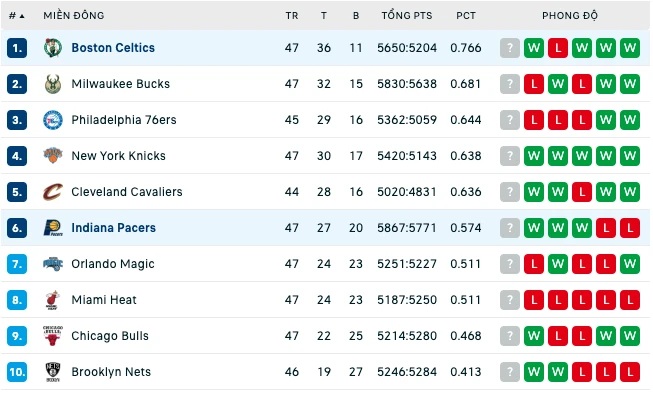Click Boston Celtics upcoming match question mark
The width and height of the screenshot is (653, 399).
pyautogui.click(x=510, y=48)
